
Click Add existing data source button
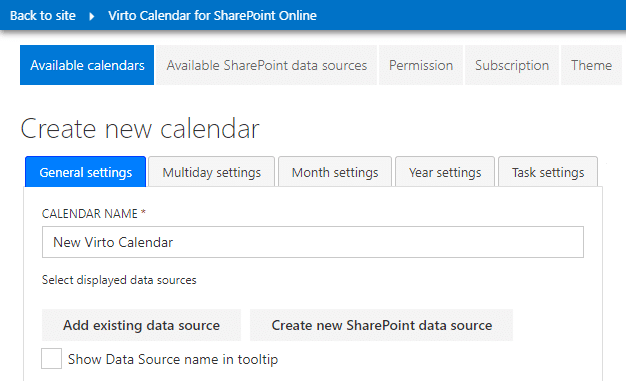[141, 325]
